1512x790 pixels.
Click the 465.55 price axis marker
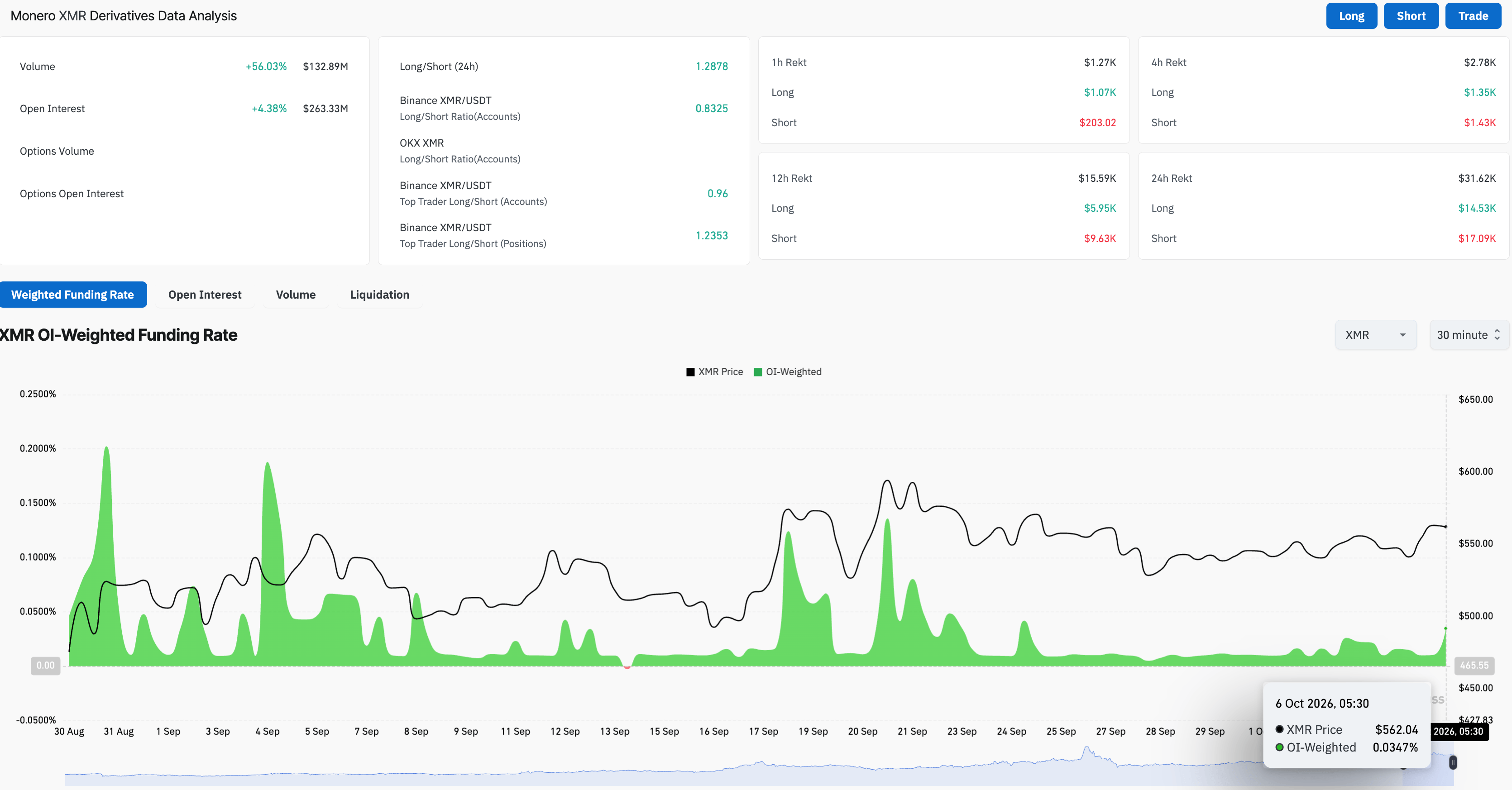coord(1474,666)
